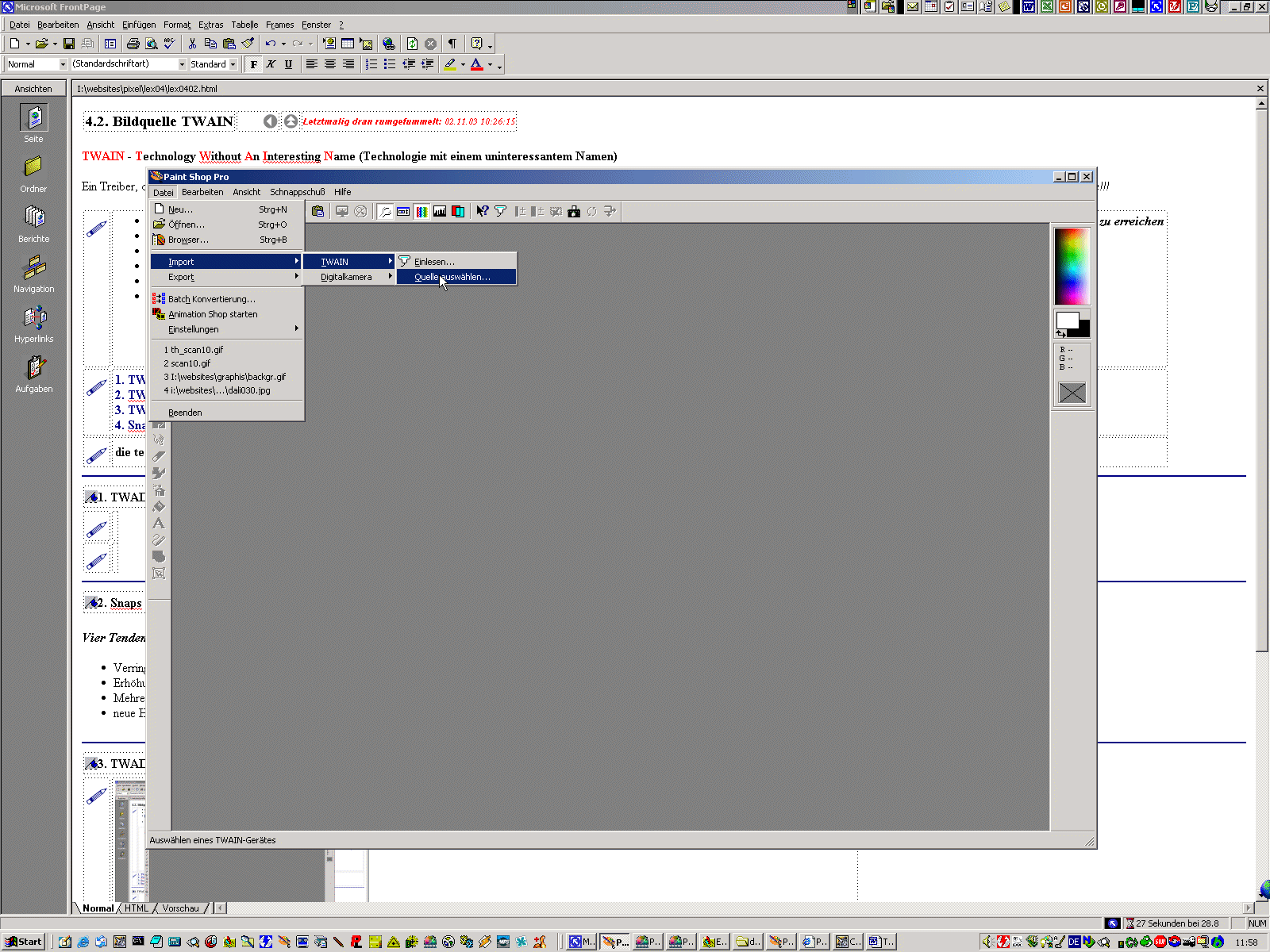Open the '(Standardschriftart)' font dropdown
The width and height of the screenshot is (1270, 952).
coord(182,64)
